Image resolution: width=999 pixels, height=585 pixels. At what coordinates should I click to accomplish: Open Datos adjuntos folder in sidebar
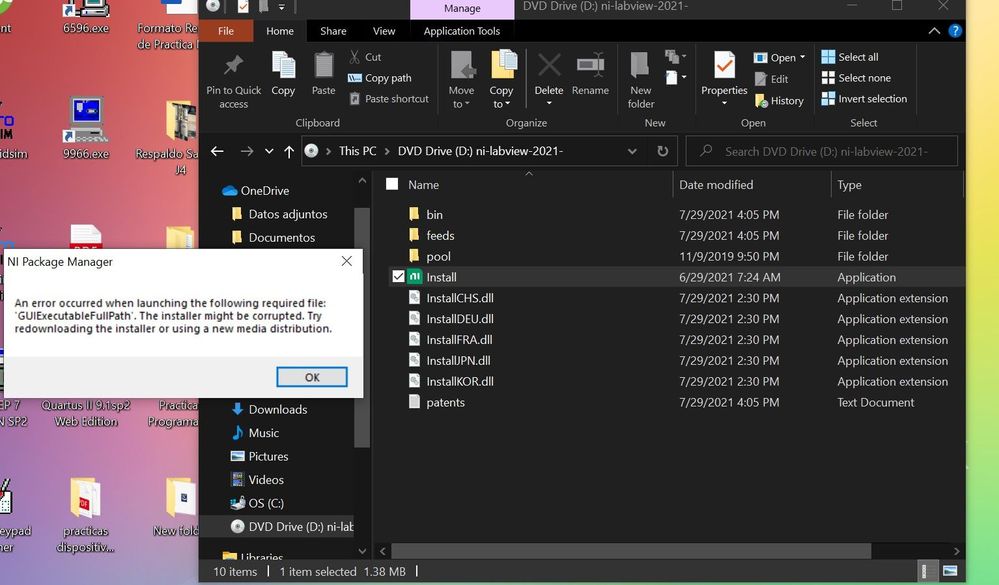click(x=287, y=214)
